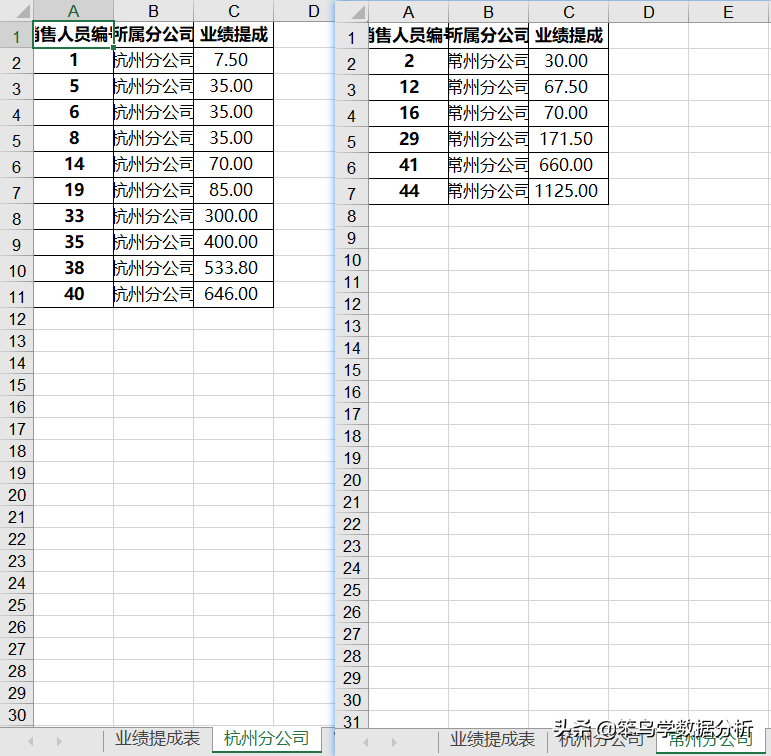Screen dimensions: 771x756
Task: Click the select-all corner of right sheet
Action: tap(352, 11)
